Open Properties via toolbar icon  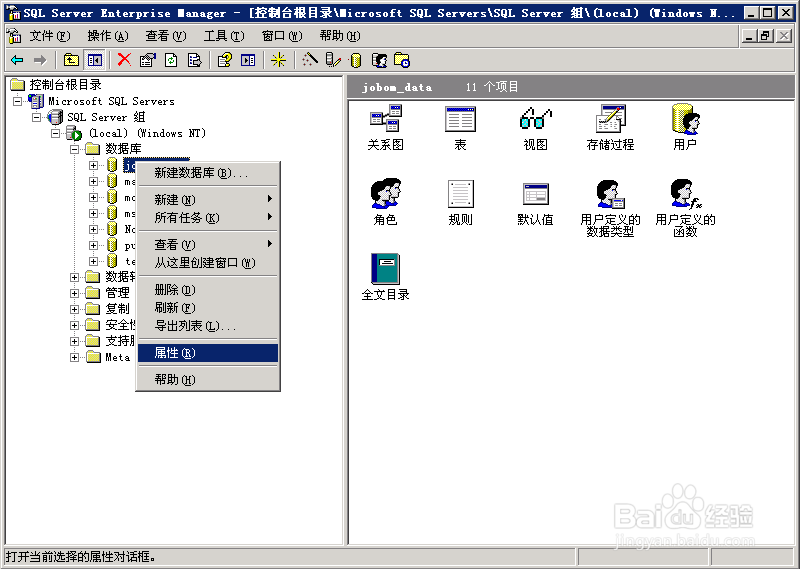click(x=147, y=60)
